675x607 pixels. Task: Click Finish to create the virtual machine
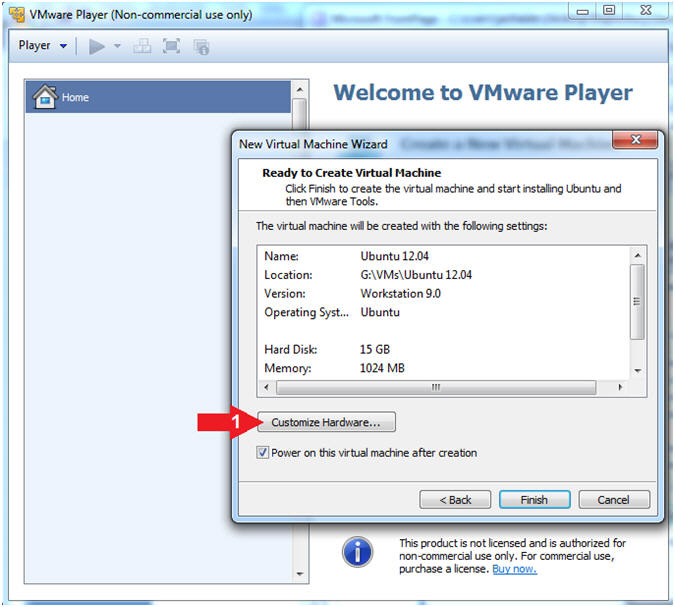coord(534,500)
